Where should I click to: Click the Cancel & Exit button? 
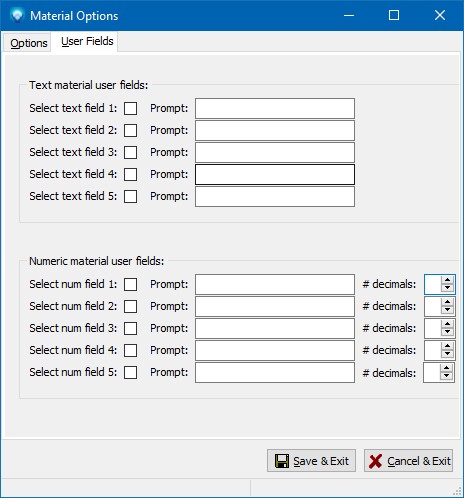[x=408, y=461]
